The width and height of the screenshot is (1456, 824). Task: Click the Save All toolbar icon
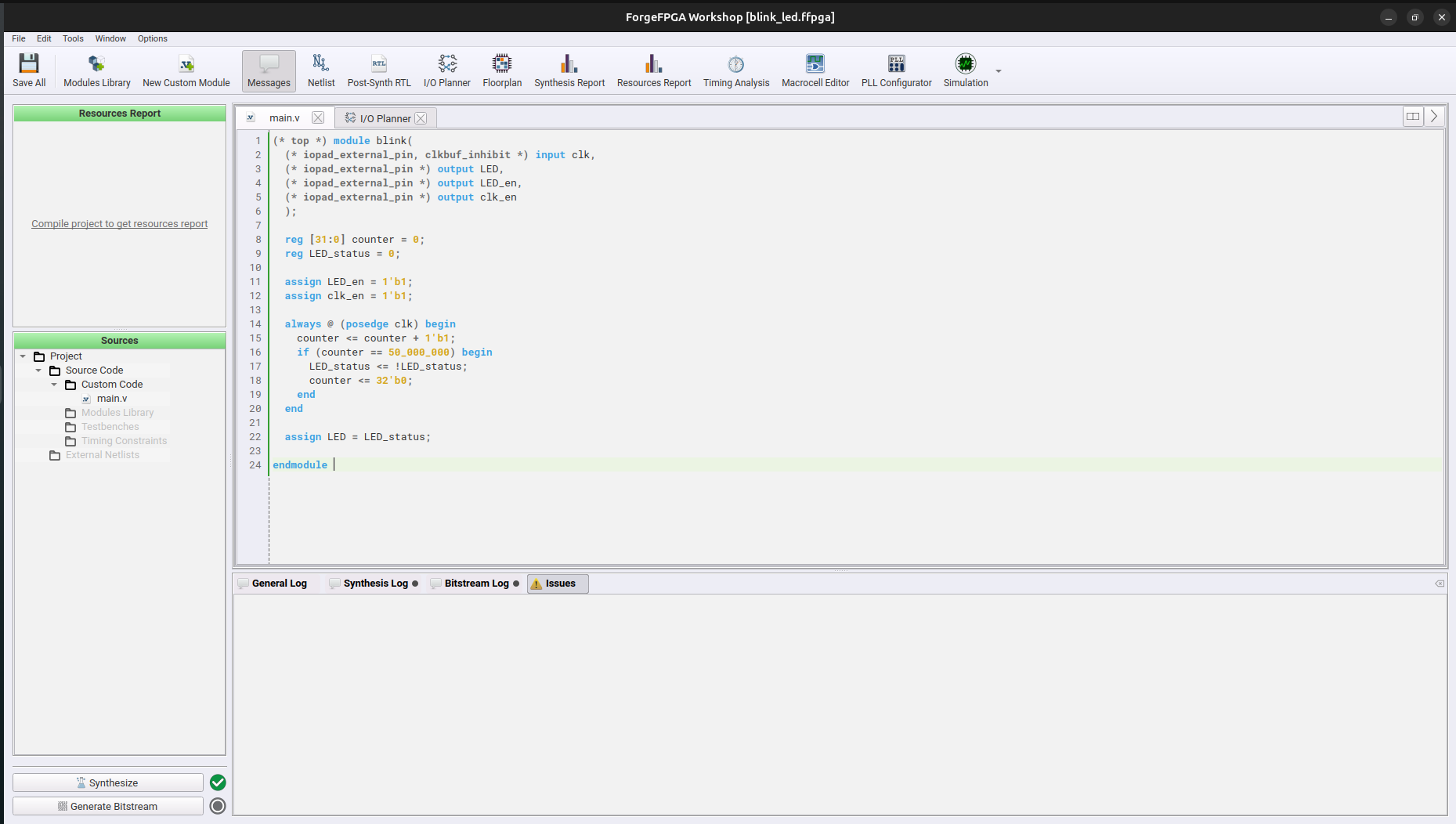[x=29, y=70]
